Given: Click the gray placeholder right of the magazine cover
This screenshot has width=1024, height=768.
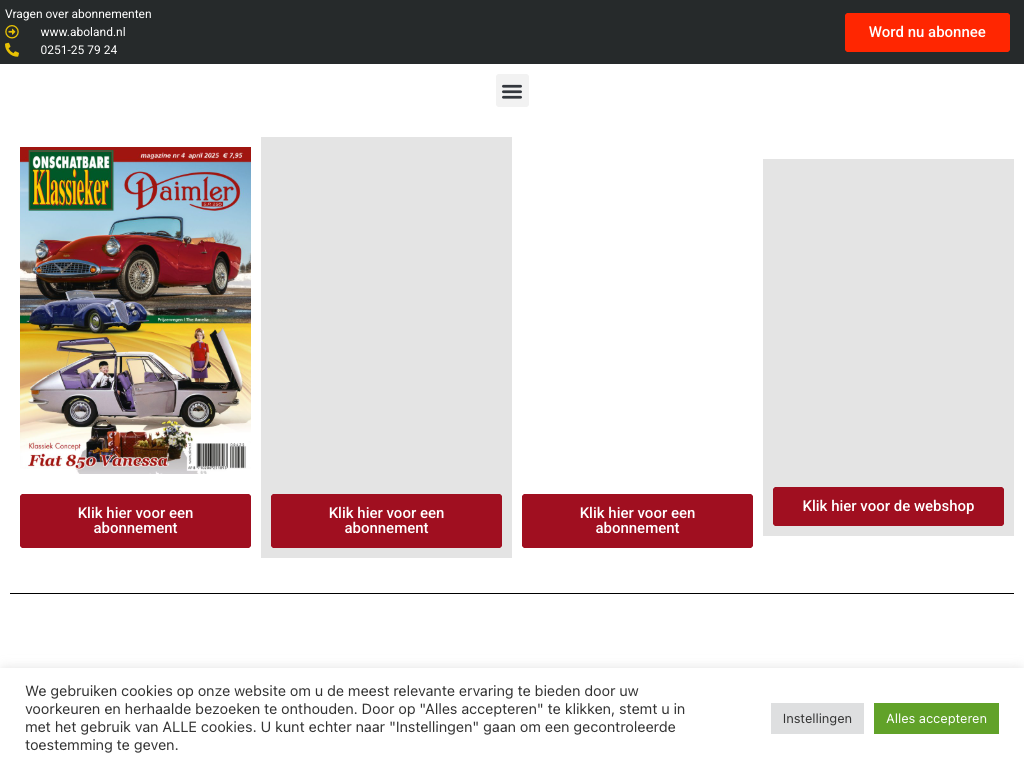Looking at the screenshot, I should pyautogui.click(x=386, y=310).
